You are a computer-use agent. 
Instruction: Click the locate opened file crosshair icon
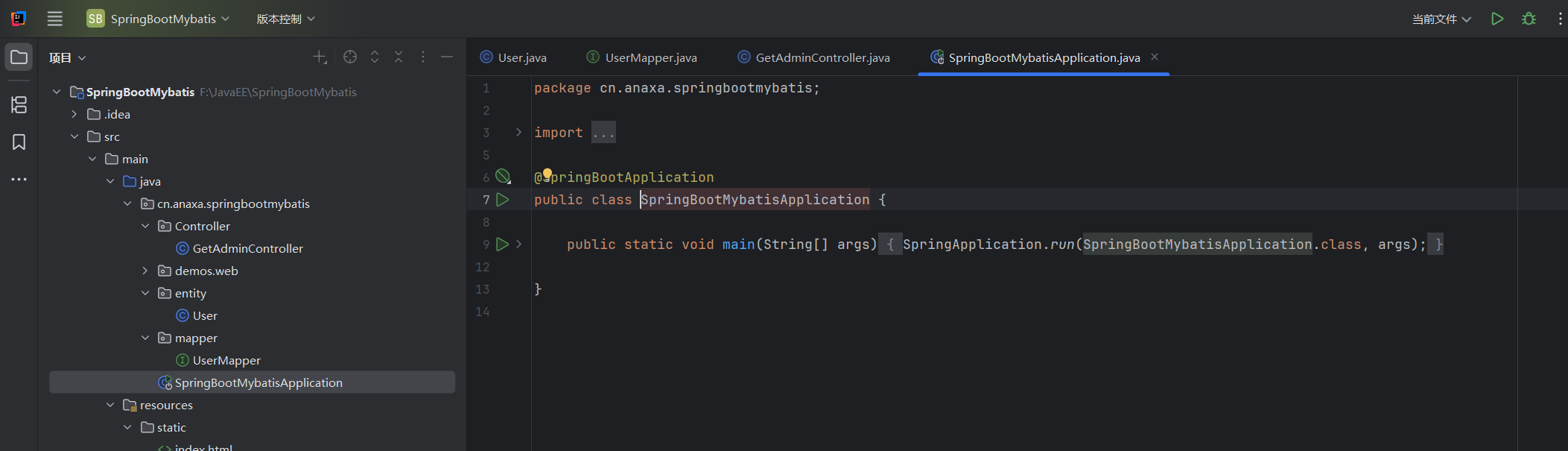[x=350, y=57]
